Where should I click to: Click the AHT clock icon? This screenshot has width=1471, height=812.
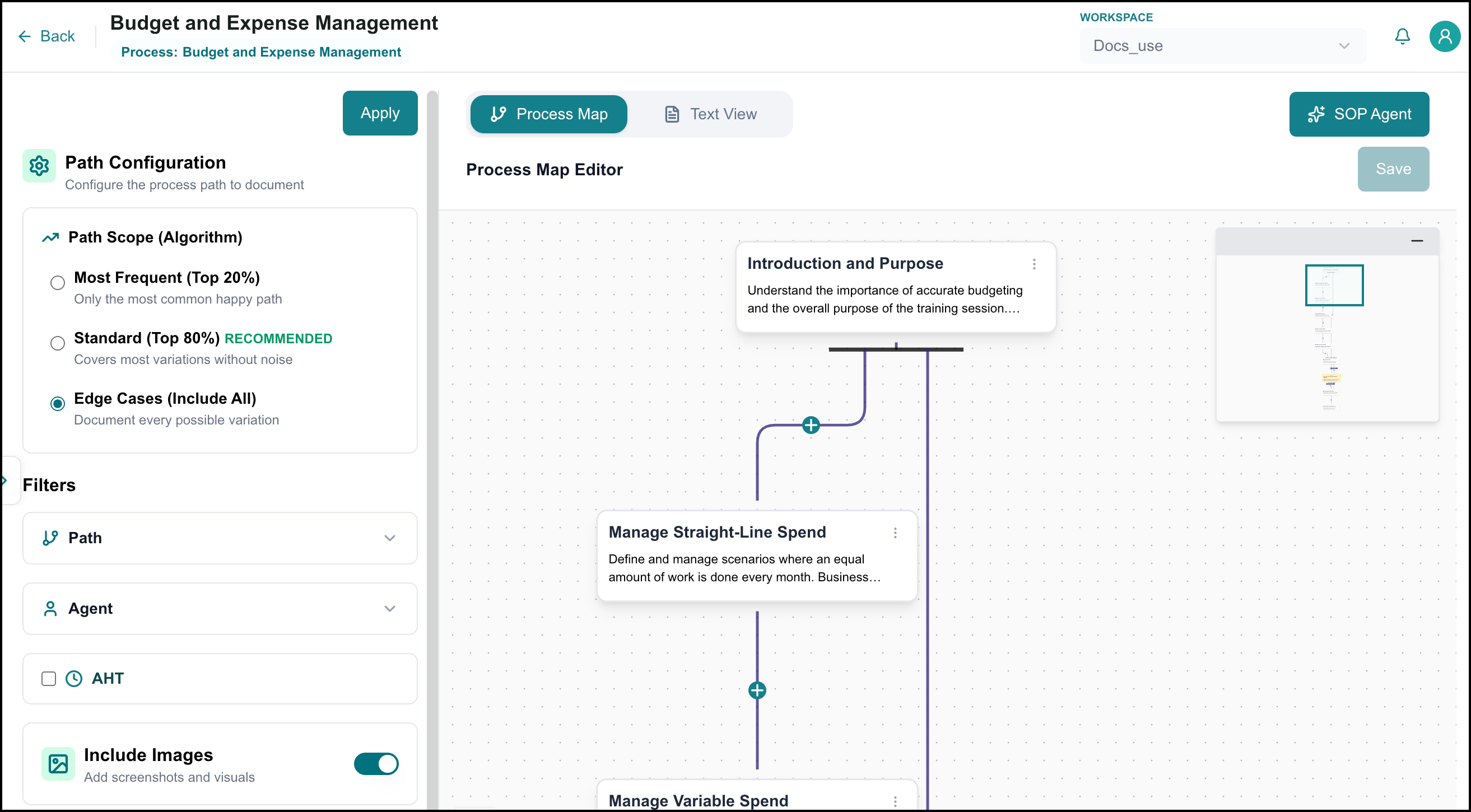coord(75,678)
